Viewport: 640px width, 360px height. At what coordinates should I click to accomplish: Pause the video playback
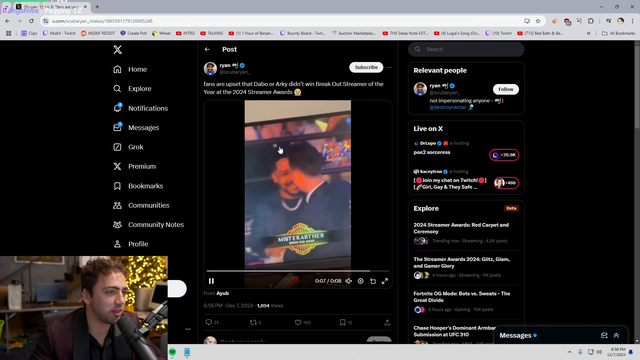click(x=211, y=281)
